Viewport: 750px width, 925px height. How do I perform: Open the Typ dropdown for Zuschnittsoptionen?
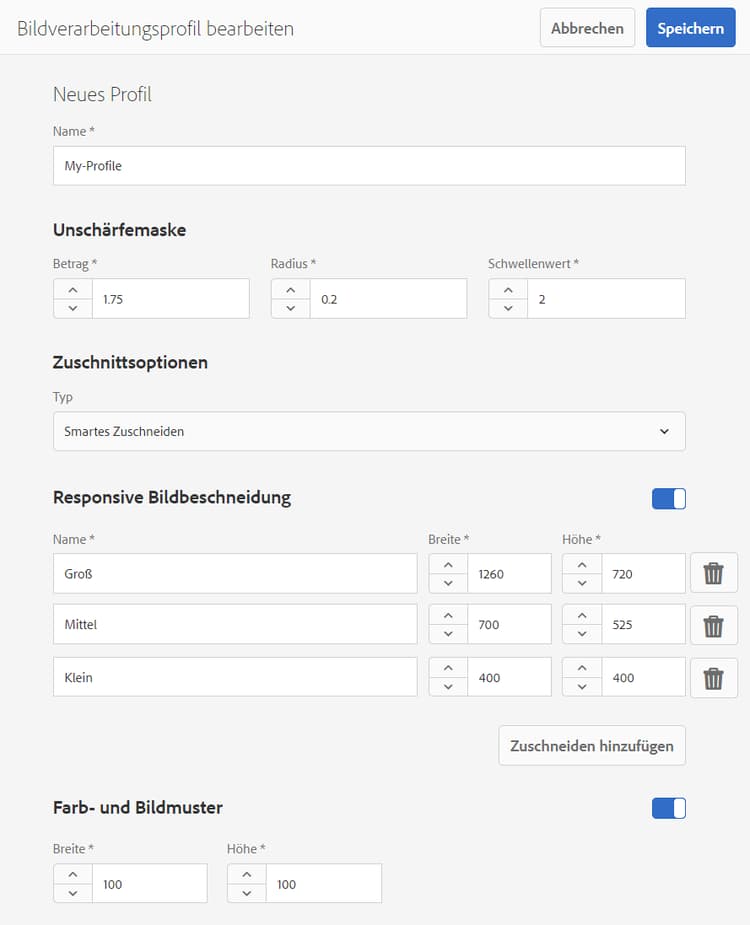(x=663, y=431)
